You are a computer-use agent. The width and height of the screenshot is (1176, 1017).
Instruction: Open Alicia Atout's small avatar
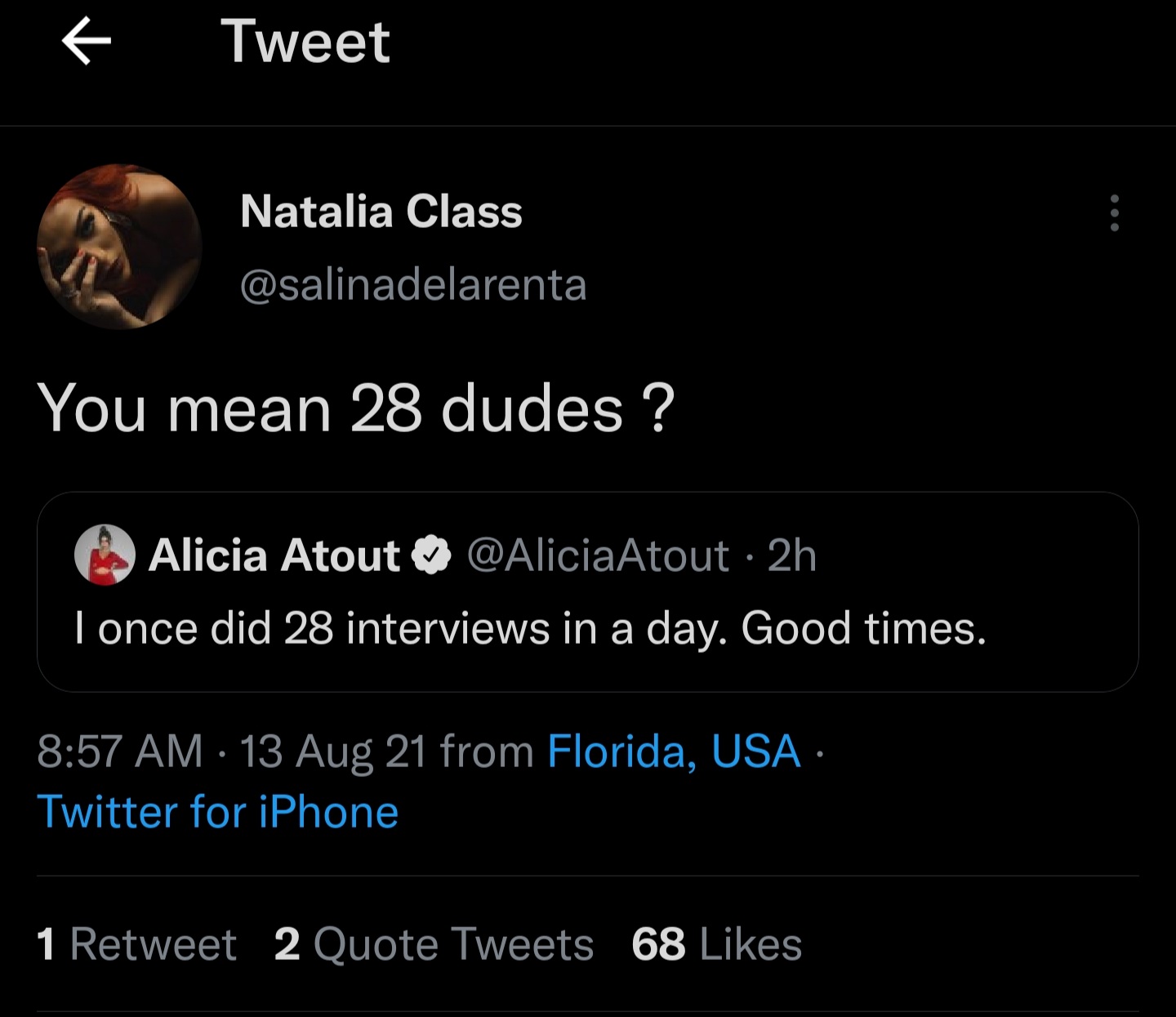(105, 555)
